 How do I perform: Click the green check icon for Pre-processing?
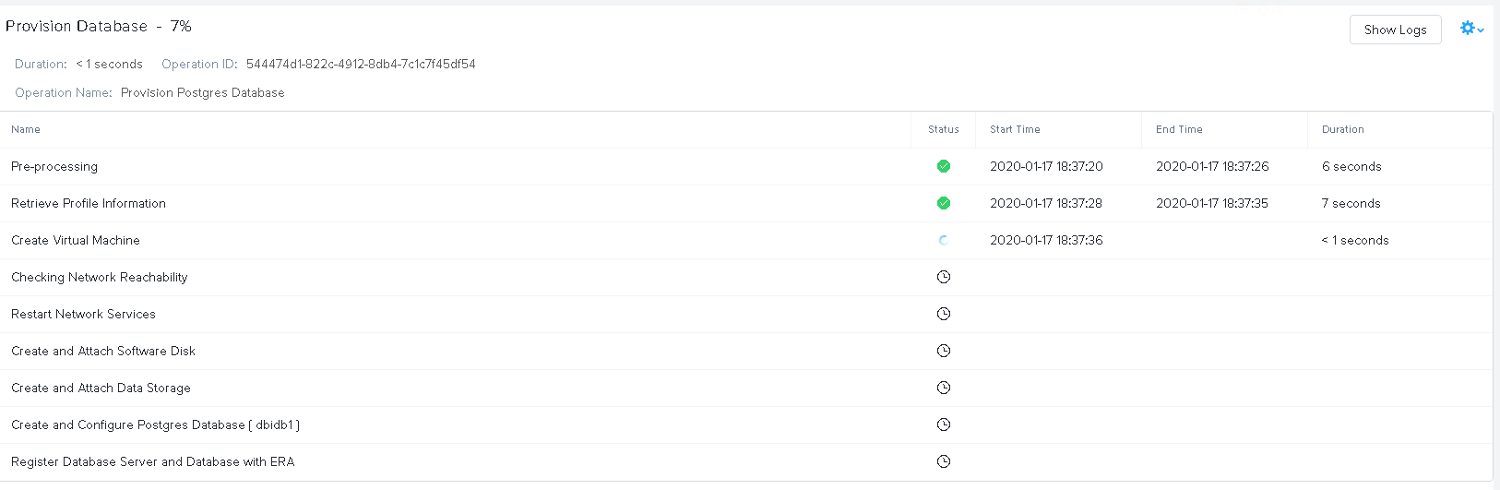943,166
